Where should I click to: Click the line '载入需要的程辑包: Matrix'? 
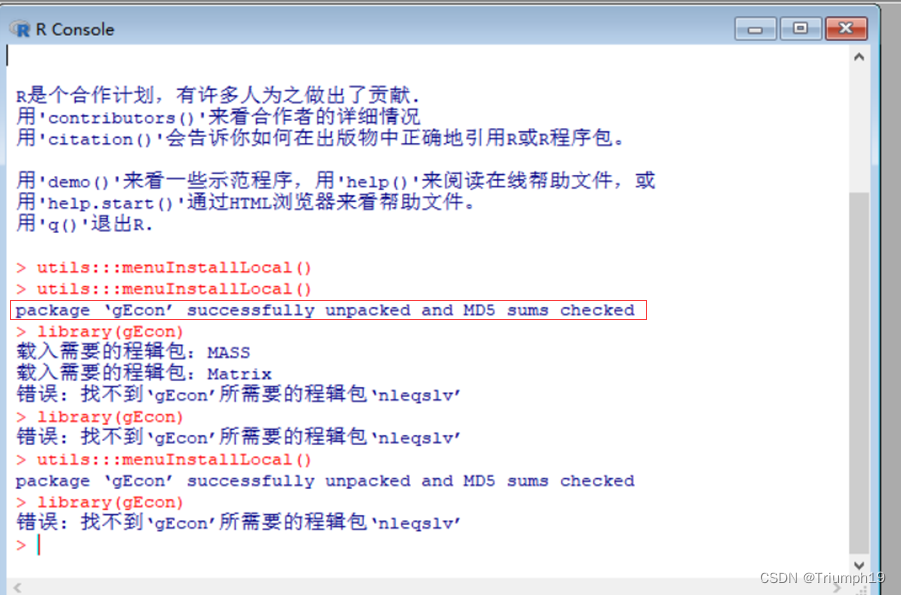pos(144,373)
